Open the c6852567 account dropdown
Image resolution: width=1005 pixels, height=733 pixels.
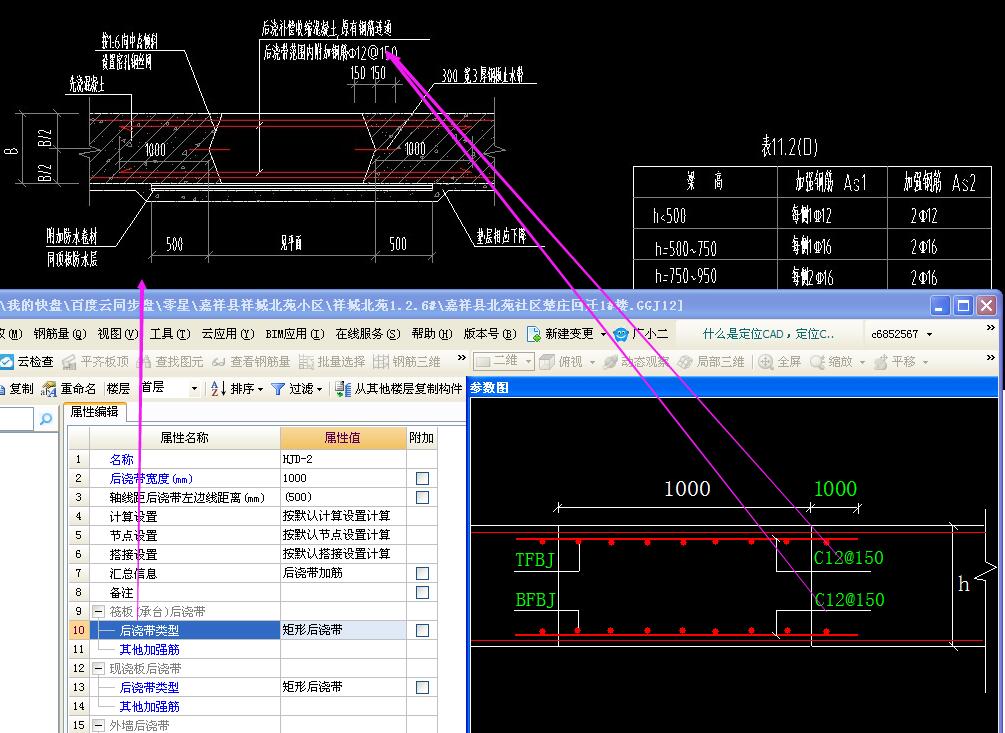(x=929, y=334)
